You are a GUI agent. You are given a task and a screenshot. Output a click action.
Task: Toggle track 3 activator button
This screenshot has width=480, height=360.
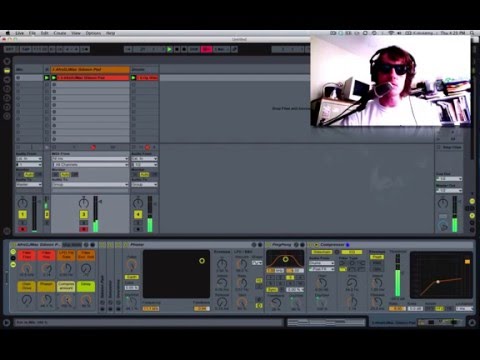(x=84, y=214)
